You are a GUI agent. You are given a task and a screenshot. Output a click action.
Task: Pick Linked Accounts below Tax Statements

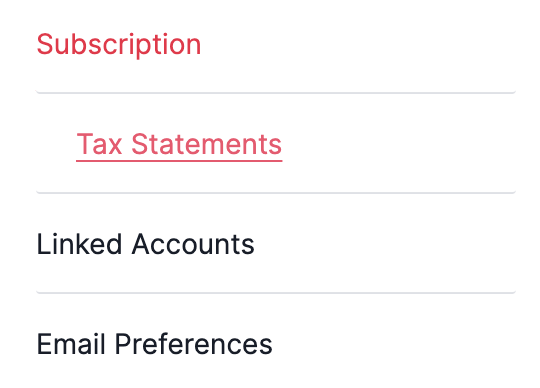(145, 244)
